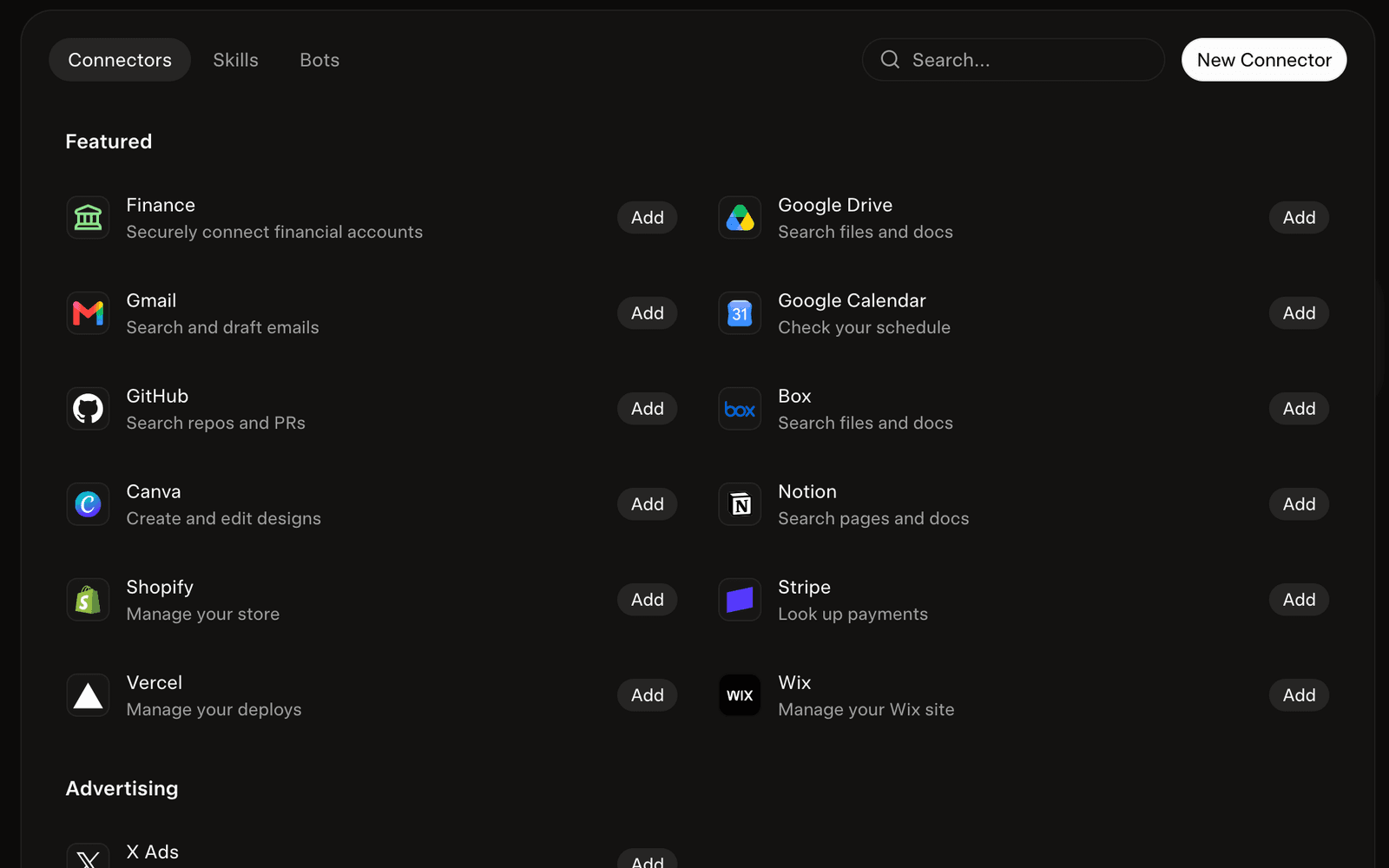Add the GitHub connector
The height and width of the screenshot is (868, 1389).
(648, 409)
